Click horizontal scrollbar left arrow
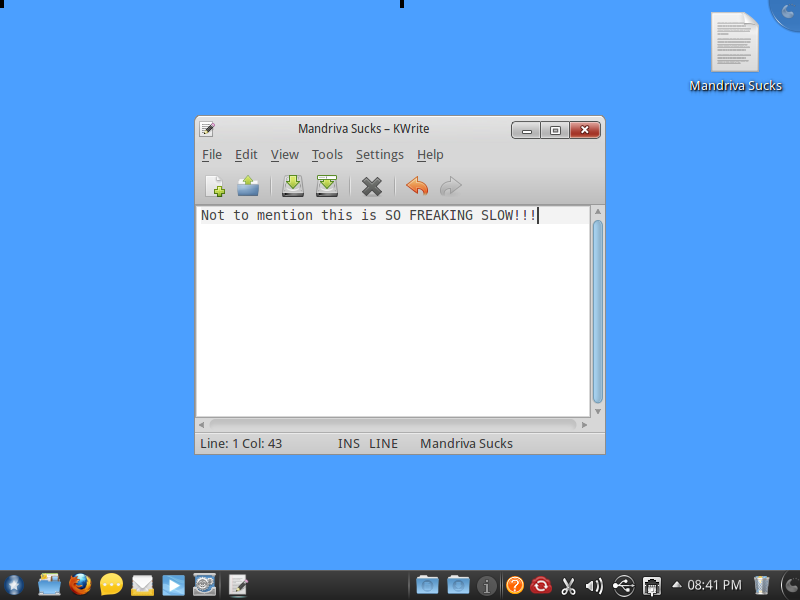This screenshot has height=600, width=800. [202, 424]
